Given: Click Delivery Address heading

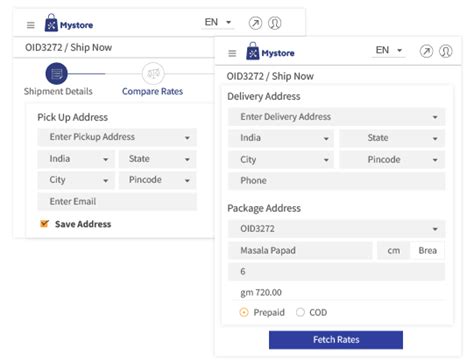Looking at the screenshot, I should 264,96.
